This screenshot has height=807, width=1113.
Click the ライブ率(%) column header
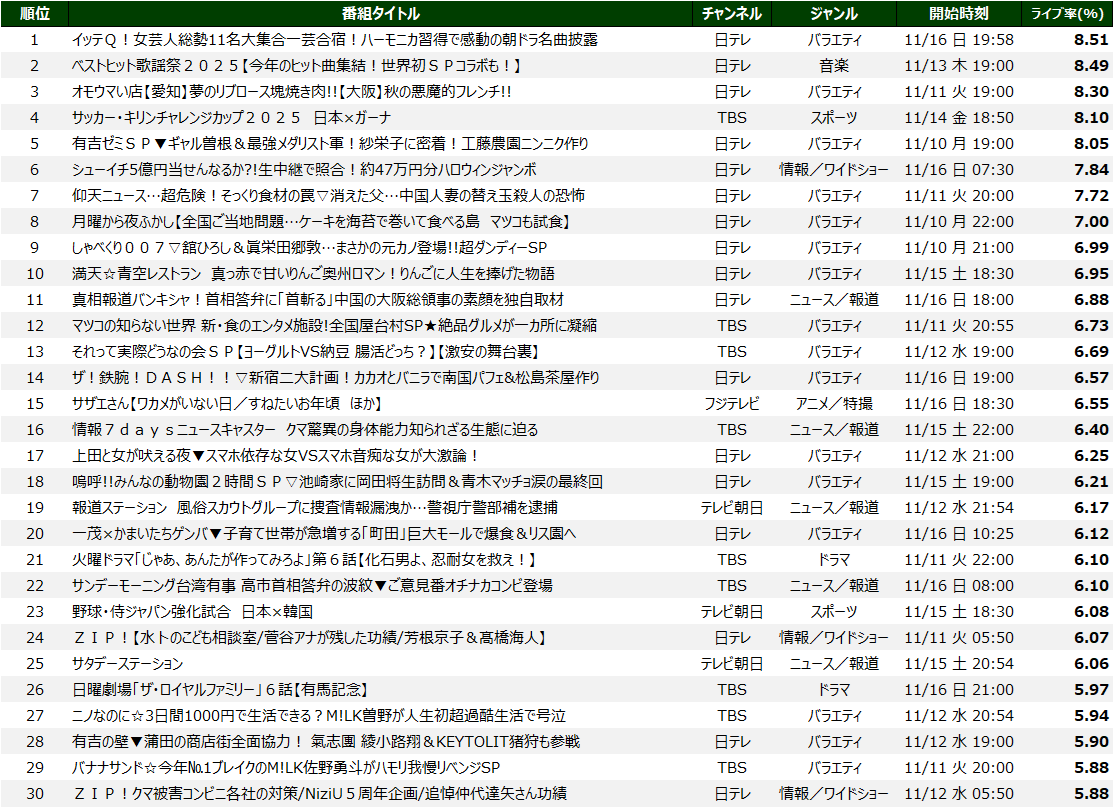pyautogui.click(x=1068, y=13)
